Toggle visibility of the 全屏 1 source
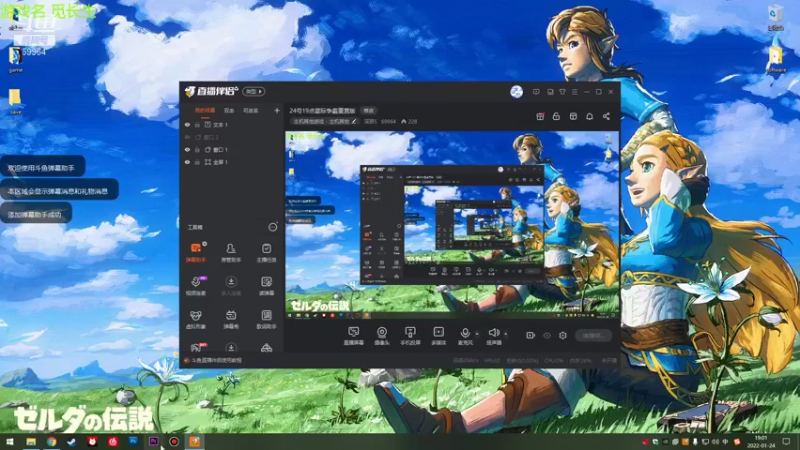The height and width of the screenshot is (450, 800). (187, 162)
